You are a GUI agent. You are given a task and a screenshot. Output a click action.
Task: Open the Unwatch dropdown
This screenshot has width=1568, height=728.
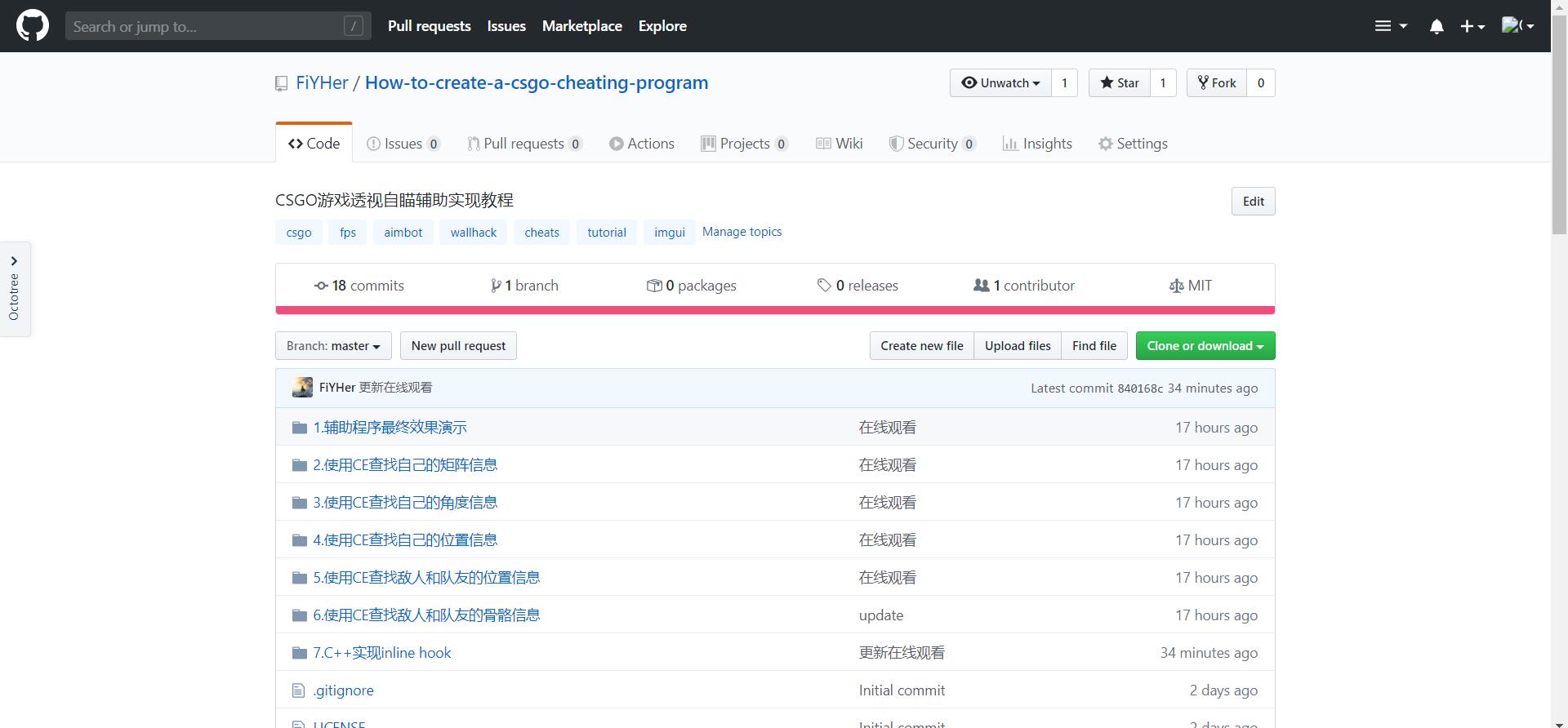tap(1000, 82)
